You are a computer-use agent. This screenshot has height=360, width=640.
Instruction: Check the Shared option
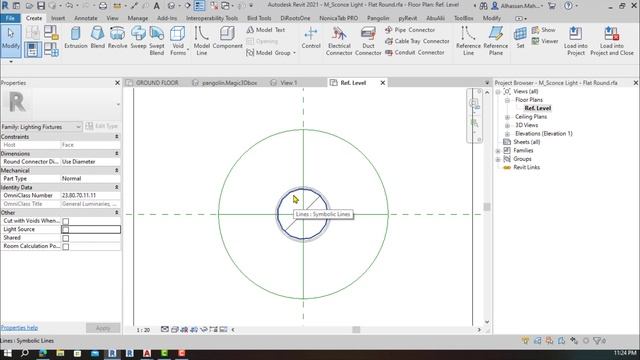pos(65,238)
